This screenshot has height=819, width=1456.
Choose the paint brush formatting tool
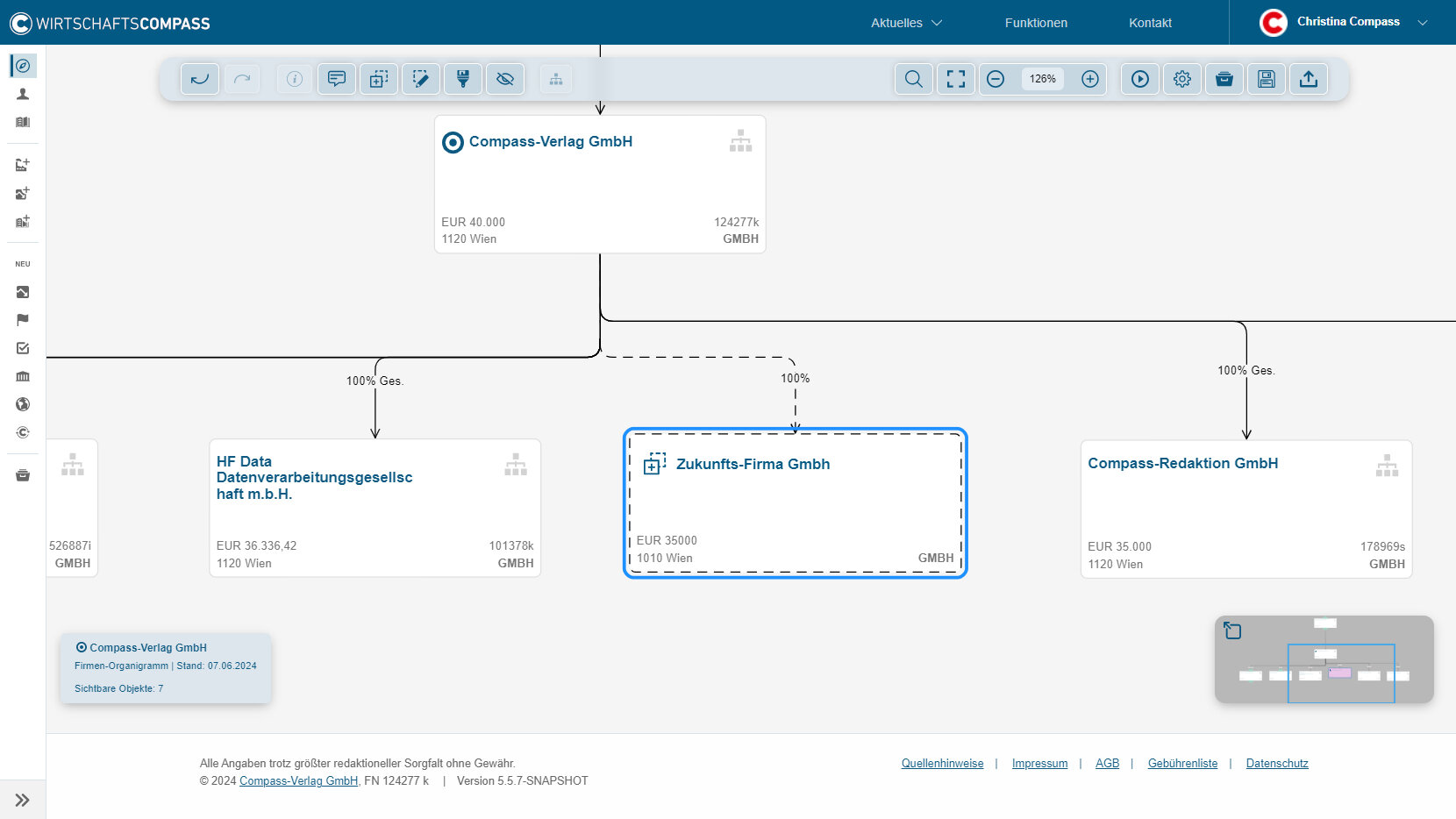[463, 79]
